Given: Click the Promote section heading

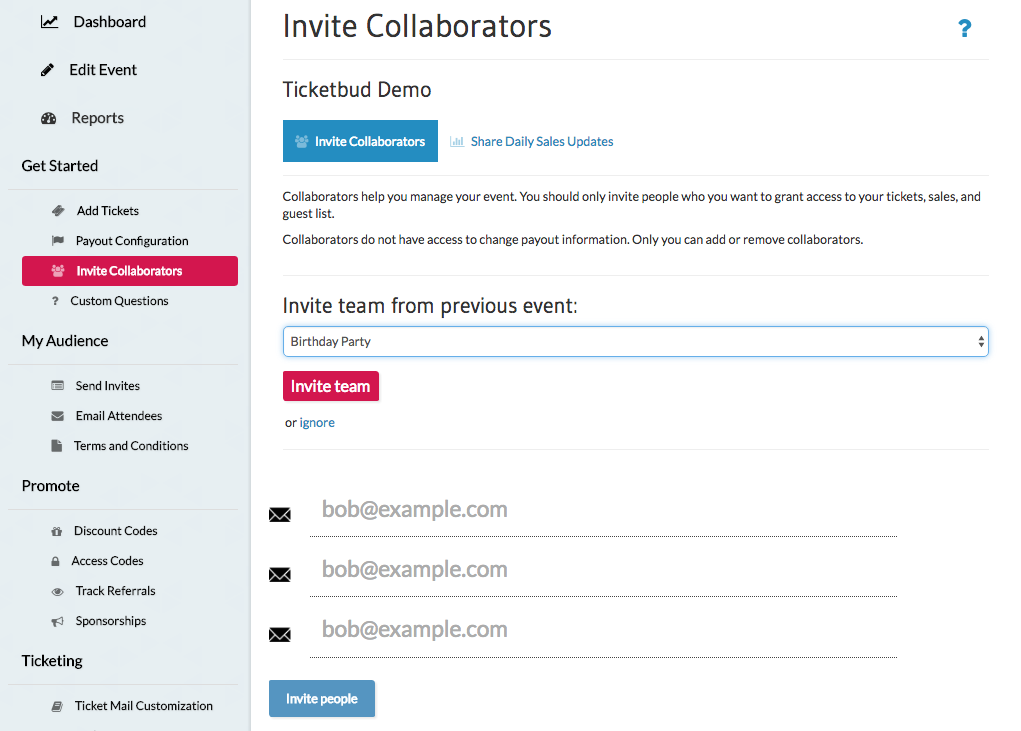Looking at the screenshot, I should [51, 486].
